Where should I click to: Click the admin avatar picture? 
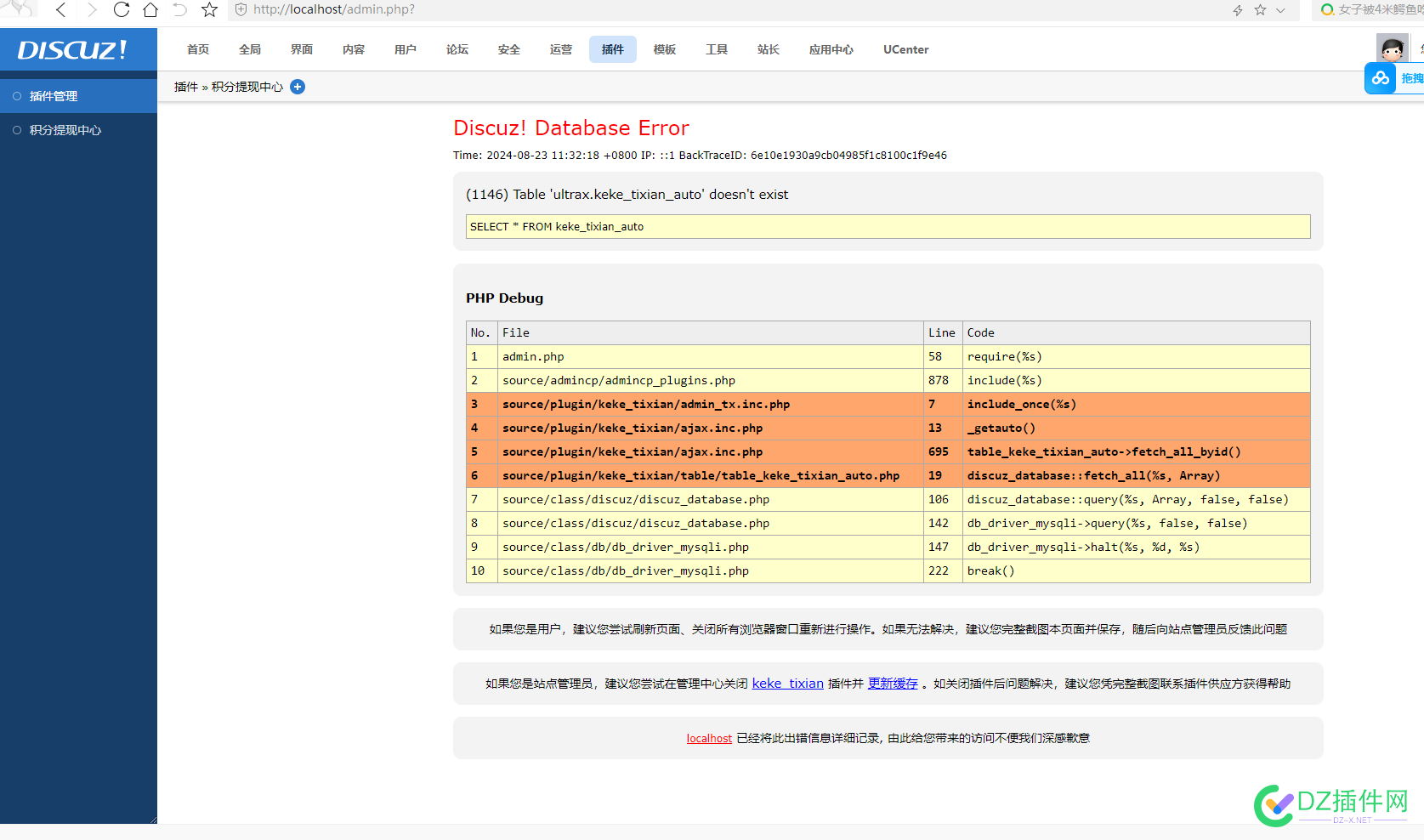coord(1393,48)
